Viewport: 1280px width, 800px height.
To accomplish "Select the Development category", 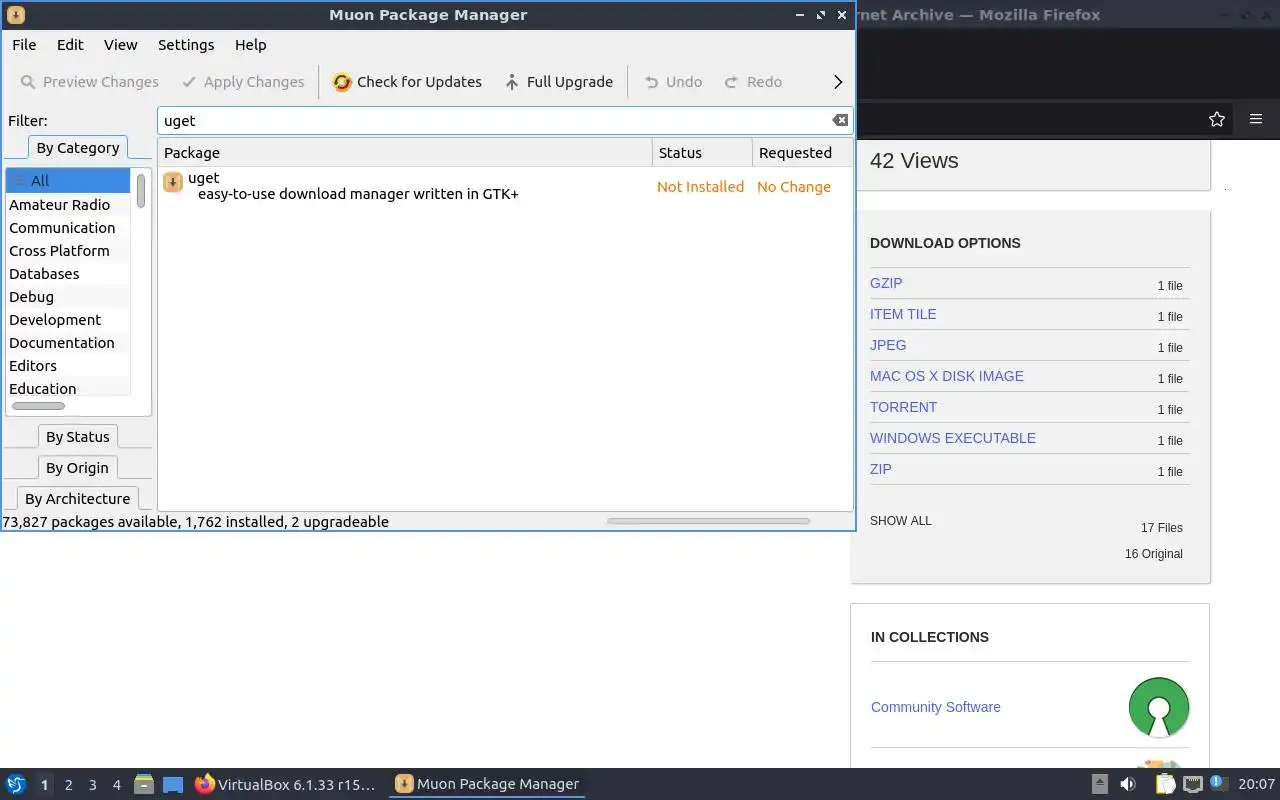I will 68,319.
